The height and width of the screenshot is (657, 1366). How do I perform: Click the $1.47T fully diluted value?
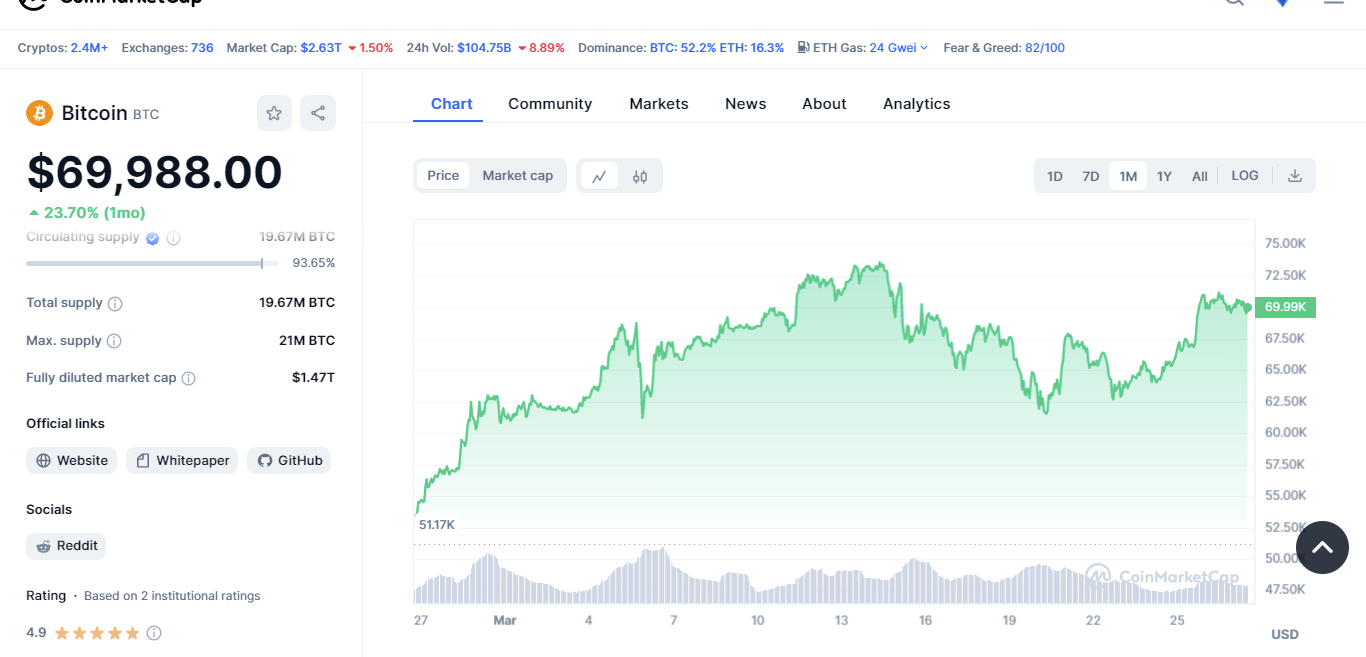pos(313,378)
